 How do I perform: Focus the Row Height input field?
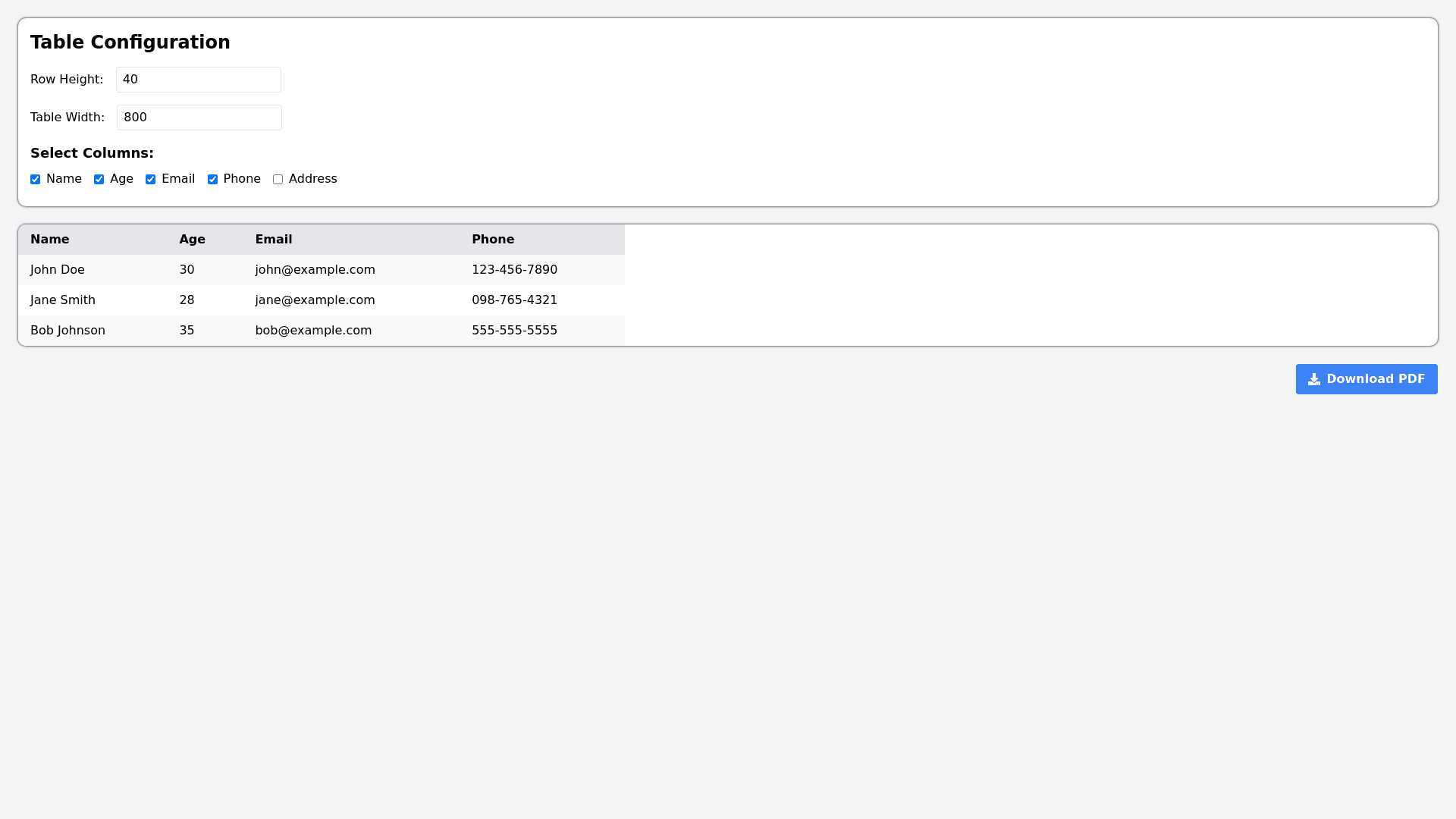point(198,80)
